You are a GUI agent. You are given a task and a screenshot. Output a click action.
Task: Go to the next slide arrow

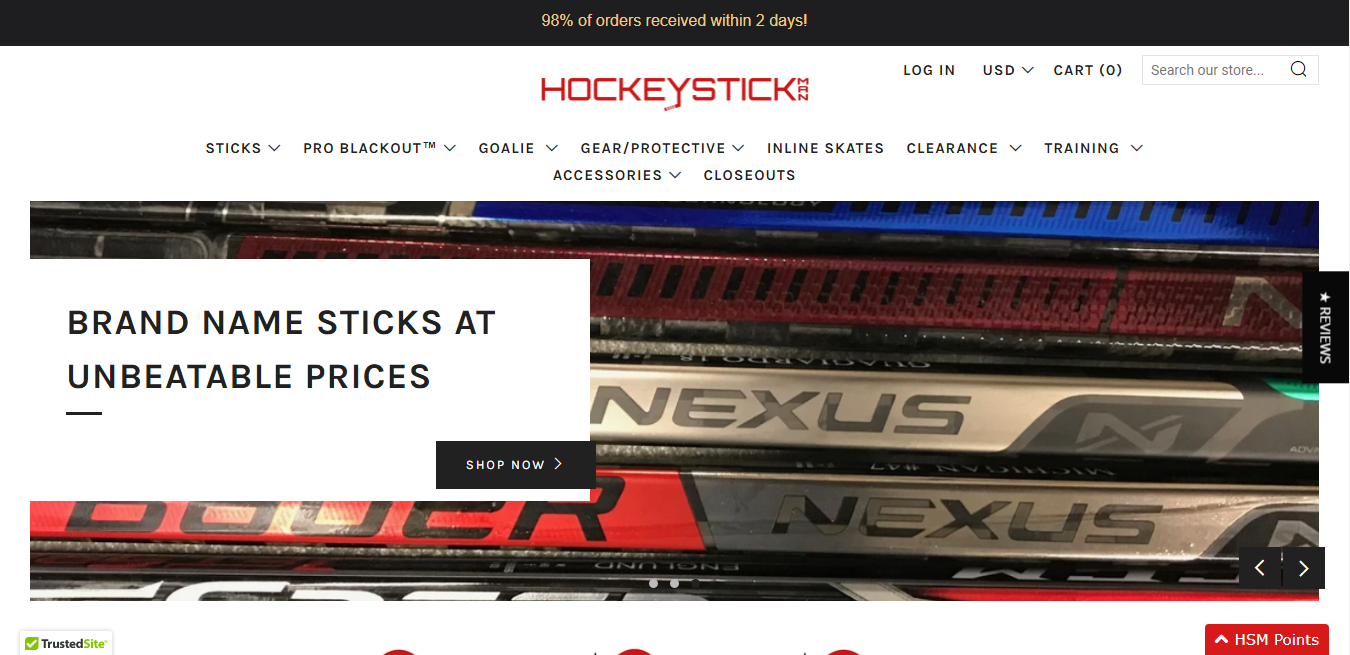(1304, 568)
